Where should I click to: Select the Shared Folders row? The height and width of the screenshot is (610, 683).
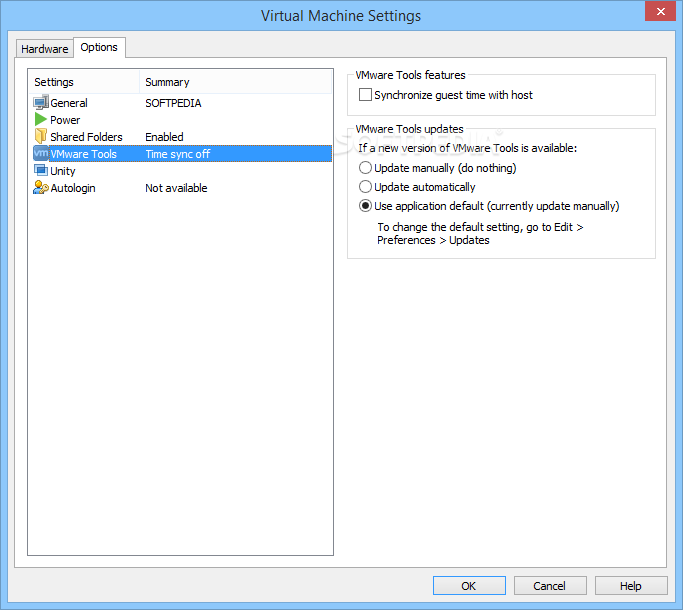(180, 137)
